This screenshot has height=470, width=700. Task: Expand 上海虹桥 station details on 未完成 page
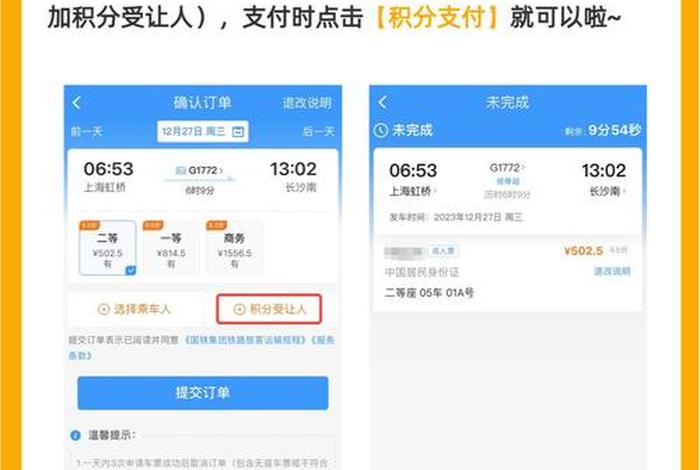coord(413,192)
